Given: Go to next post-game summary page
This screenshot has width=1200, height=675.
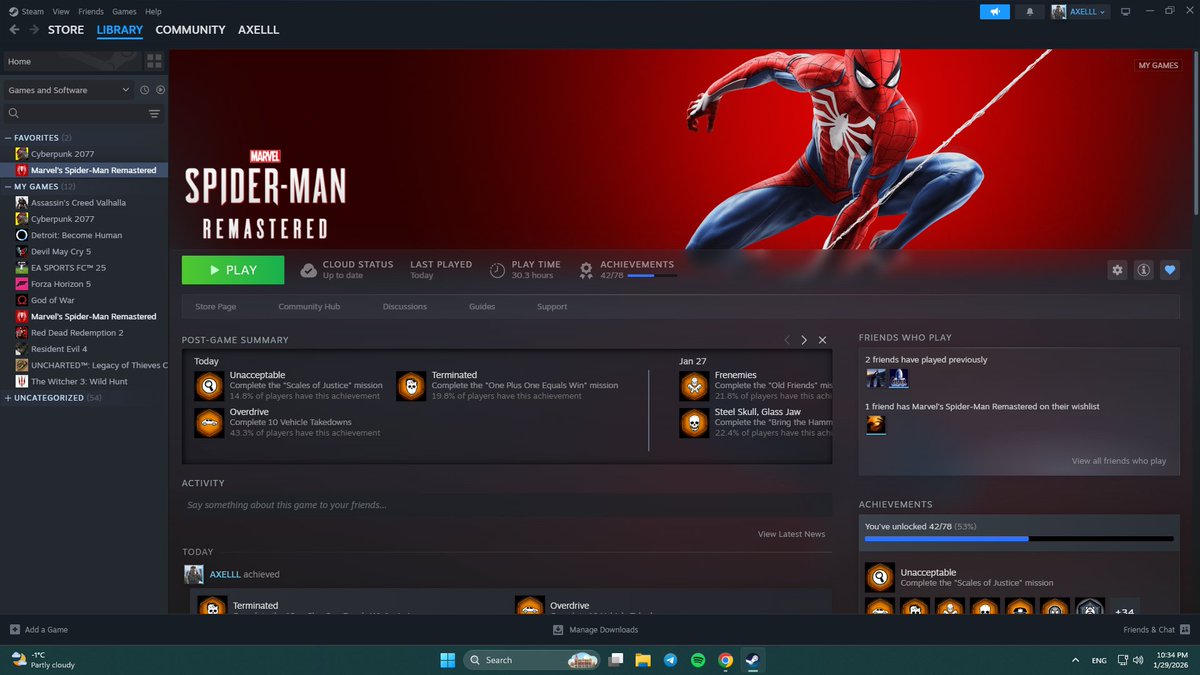Looking at the screenshot, I should tap(804, 340).
